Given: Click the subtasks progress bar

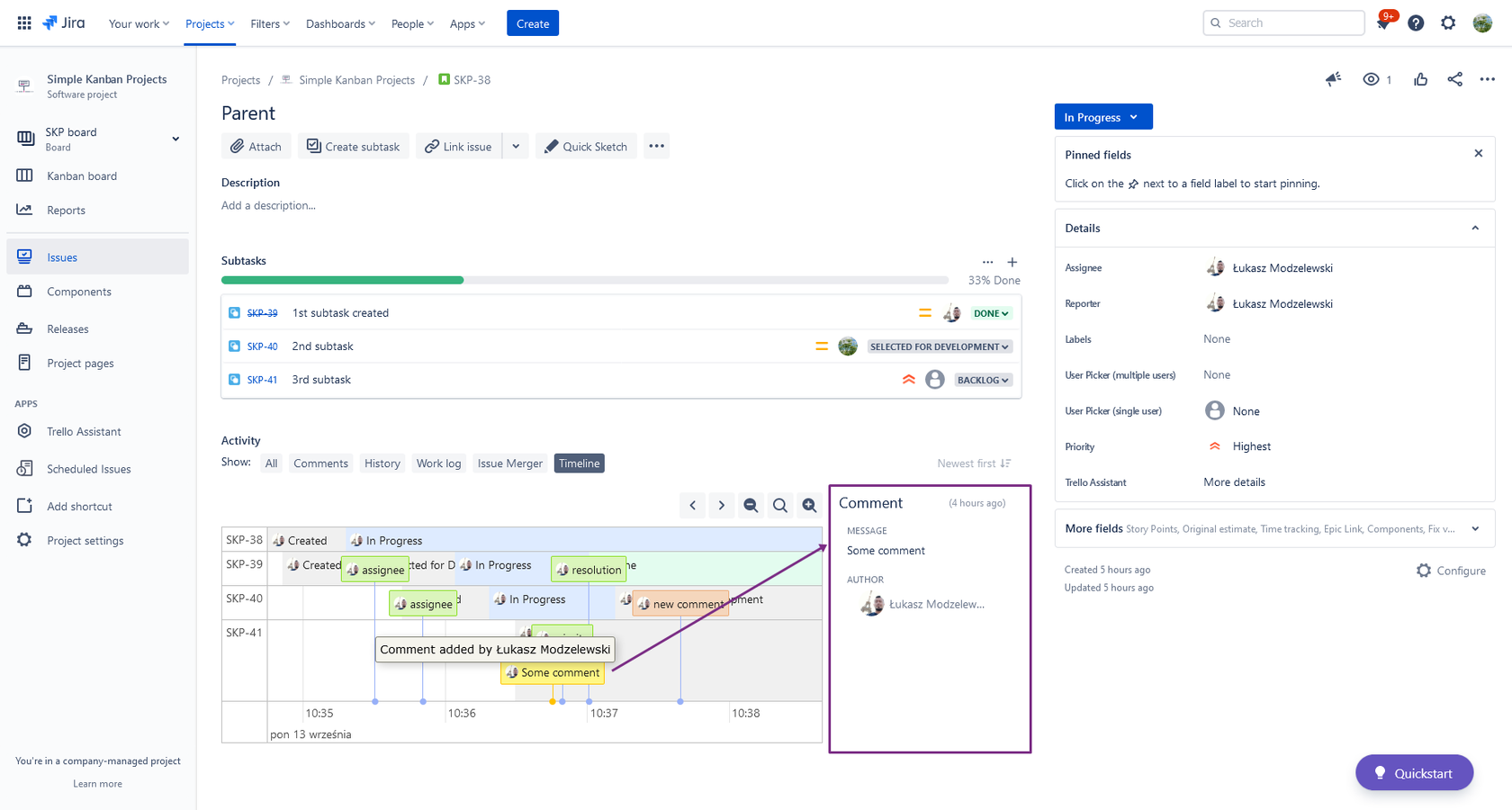Looking at the screenshot, I should 585,280.
